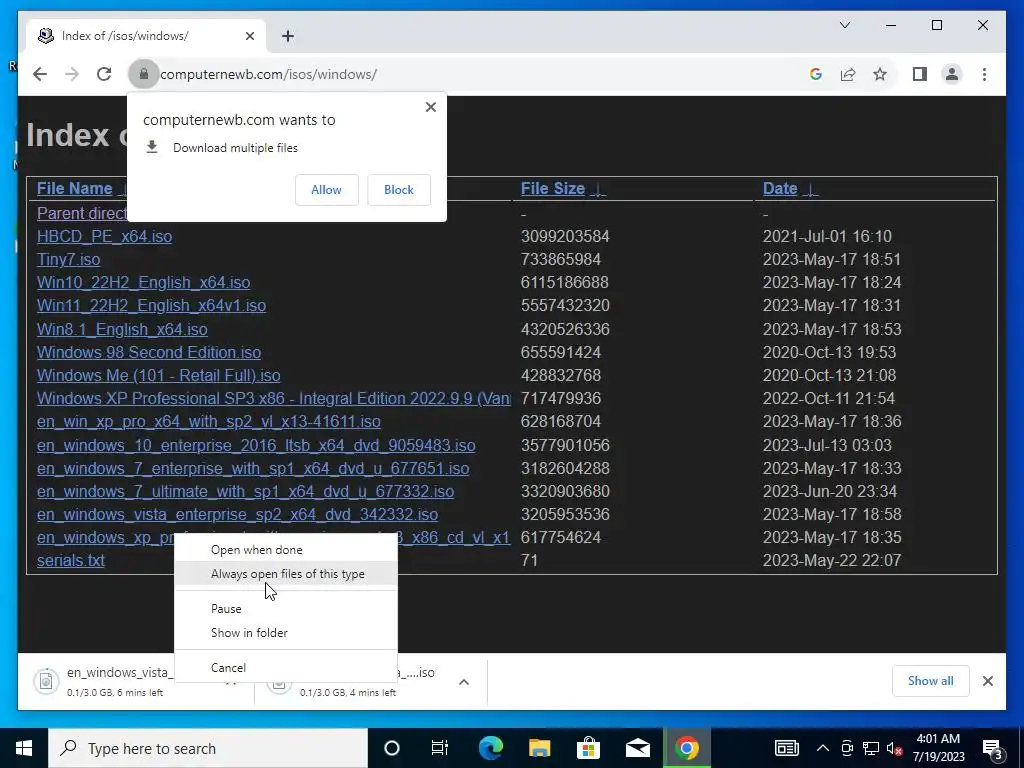Viewport: 1024px width, 768px height.
Task: Block multiple file downloads
Action: (399, 190)
